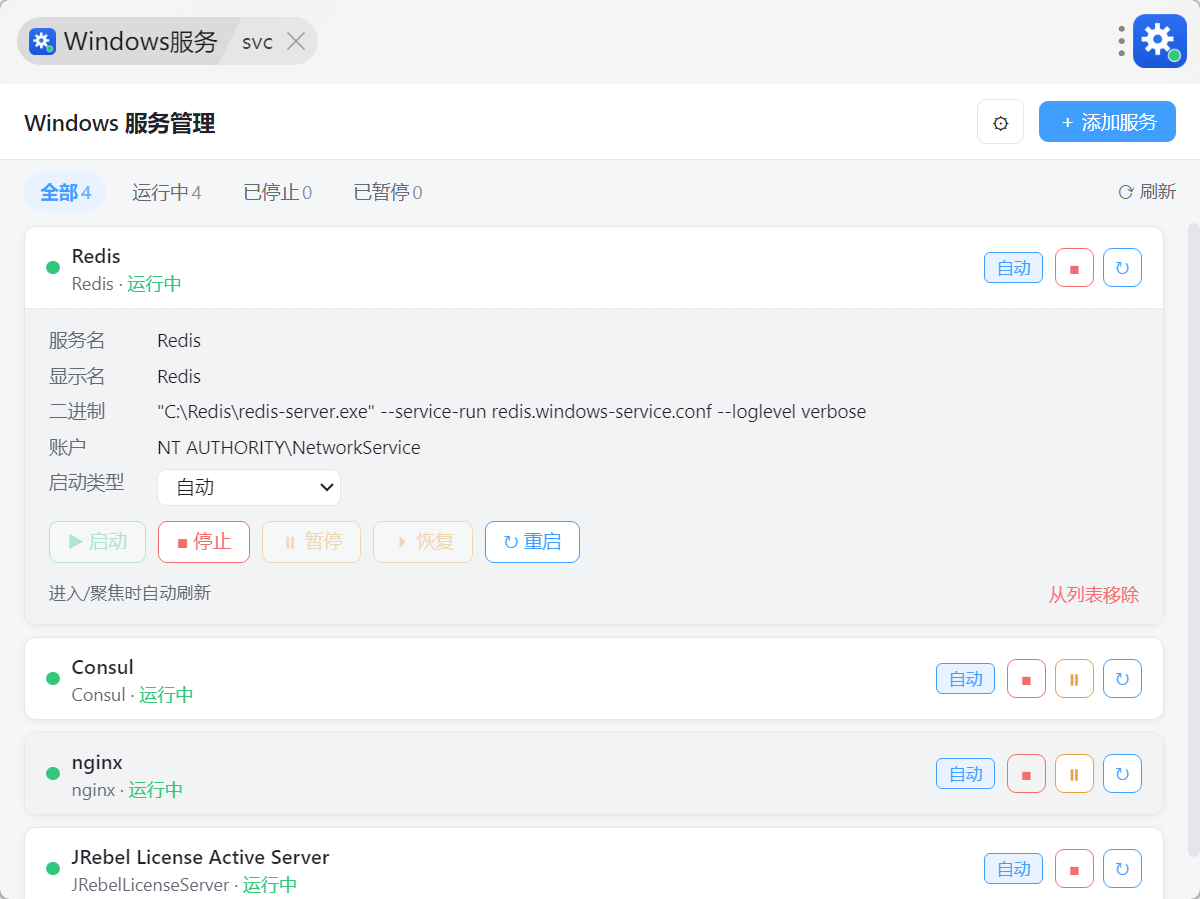
Task: Restart the JRebel License Active Server service
Action: (x=1122, y=869)
